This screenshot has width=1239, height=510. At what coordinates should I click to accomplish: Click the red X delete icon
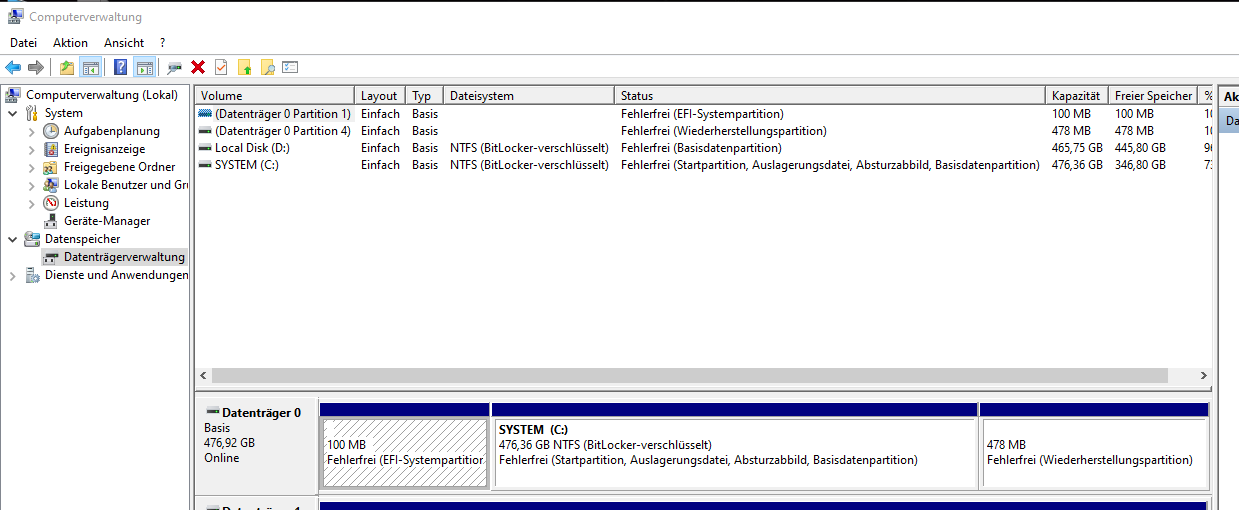coord(198,67)
